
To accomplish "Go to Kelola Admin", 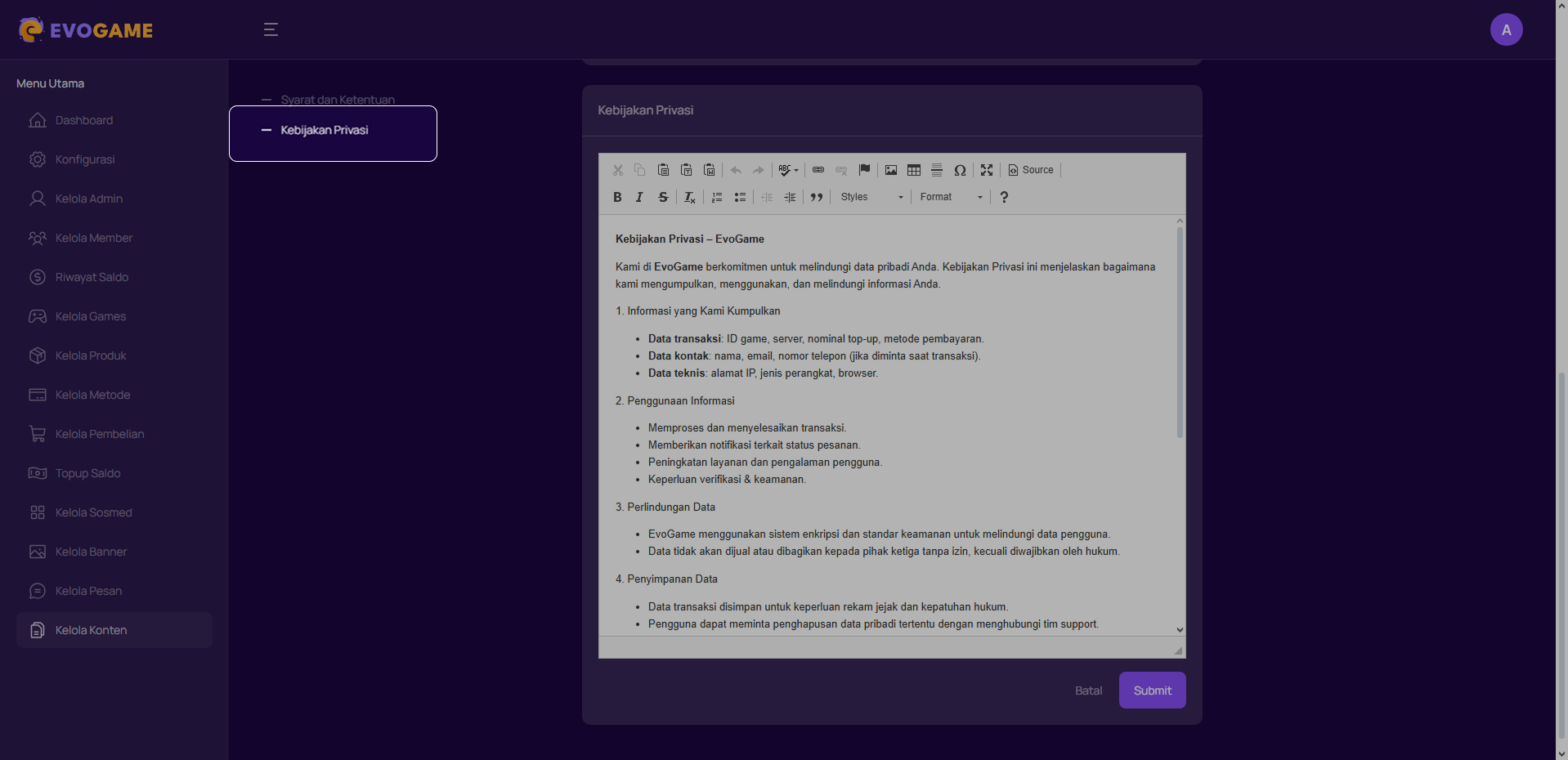I will coord(114,199).
